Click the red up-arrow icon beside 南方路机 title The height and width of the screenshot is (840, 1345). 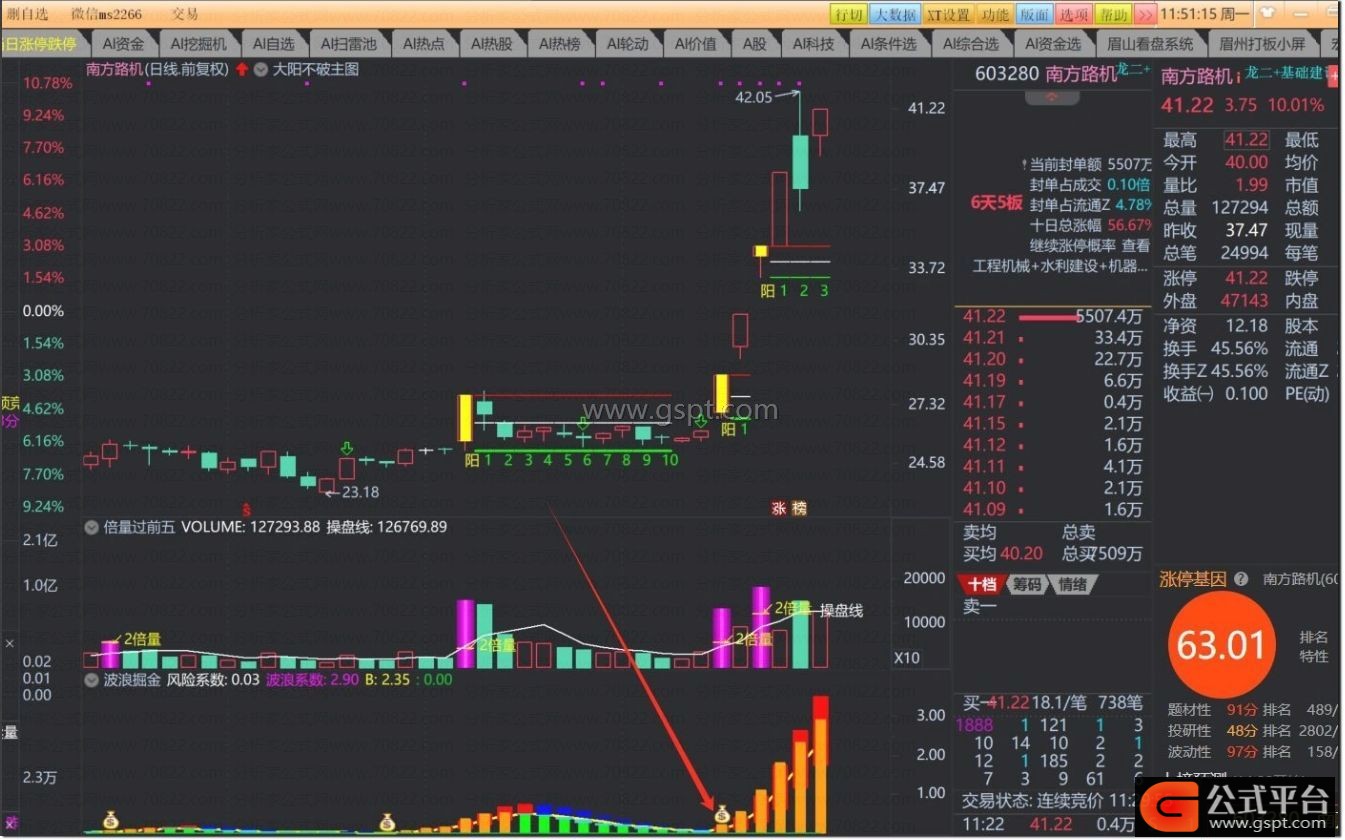tap(242, 70)
